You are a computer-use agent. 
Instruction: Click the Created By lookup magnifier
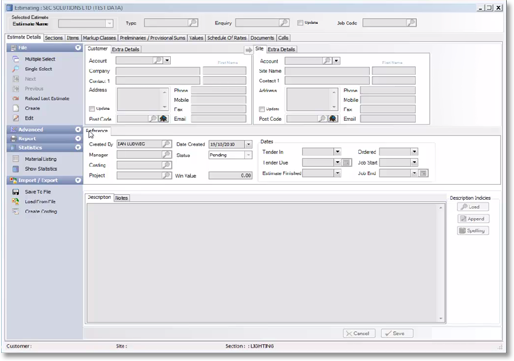click(166, 144)
